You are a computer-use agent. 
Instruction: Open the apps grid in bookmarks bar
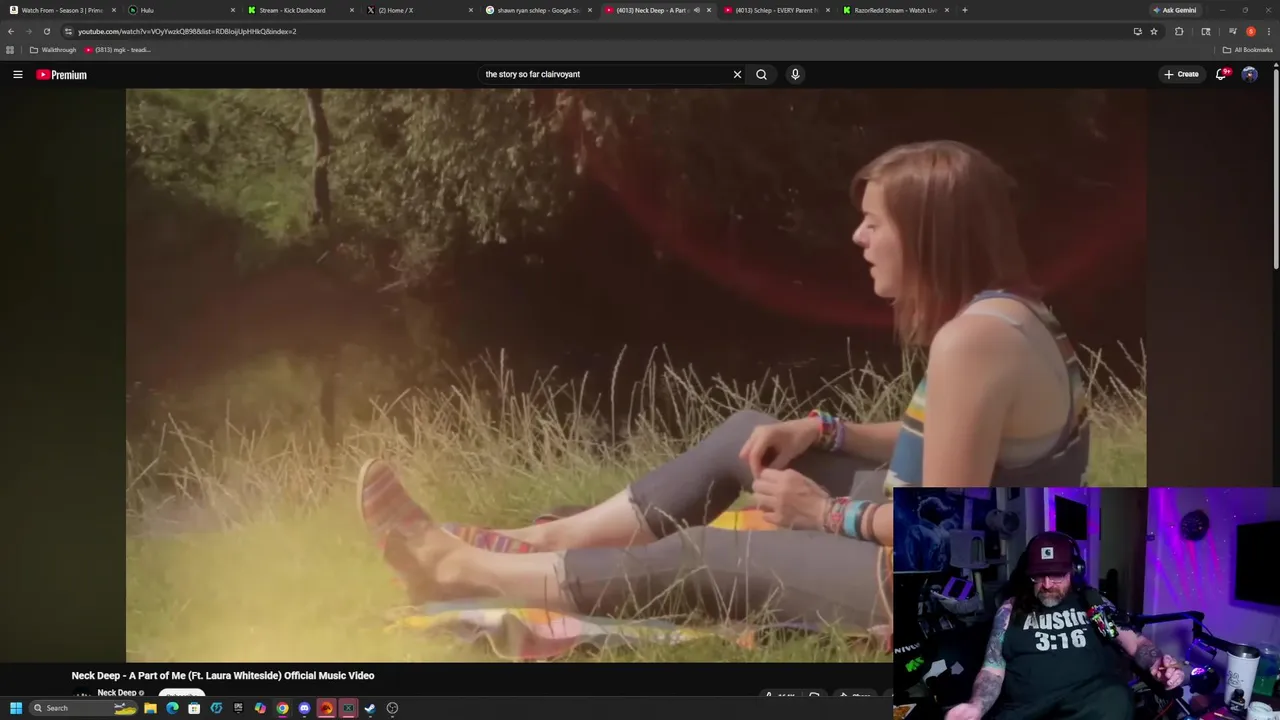coord(11,50)
